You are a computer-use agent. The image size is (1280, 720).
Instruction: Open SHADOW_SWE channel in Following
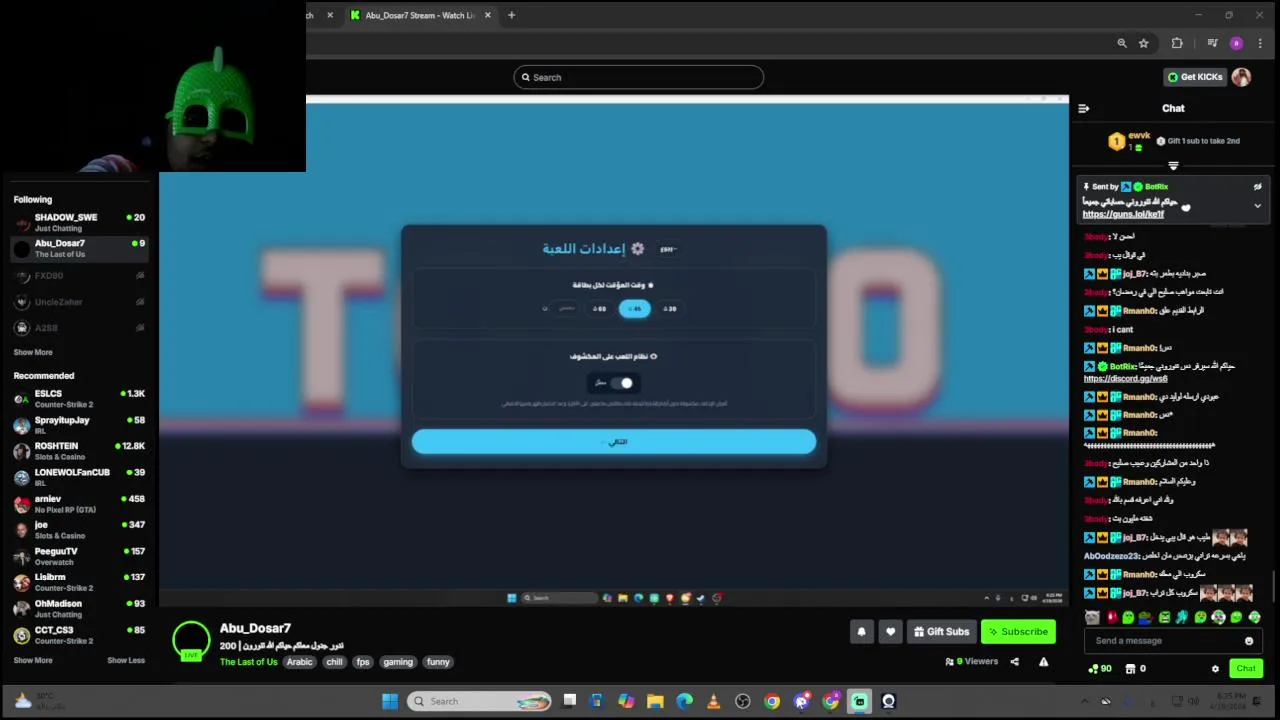(79, 222)
